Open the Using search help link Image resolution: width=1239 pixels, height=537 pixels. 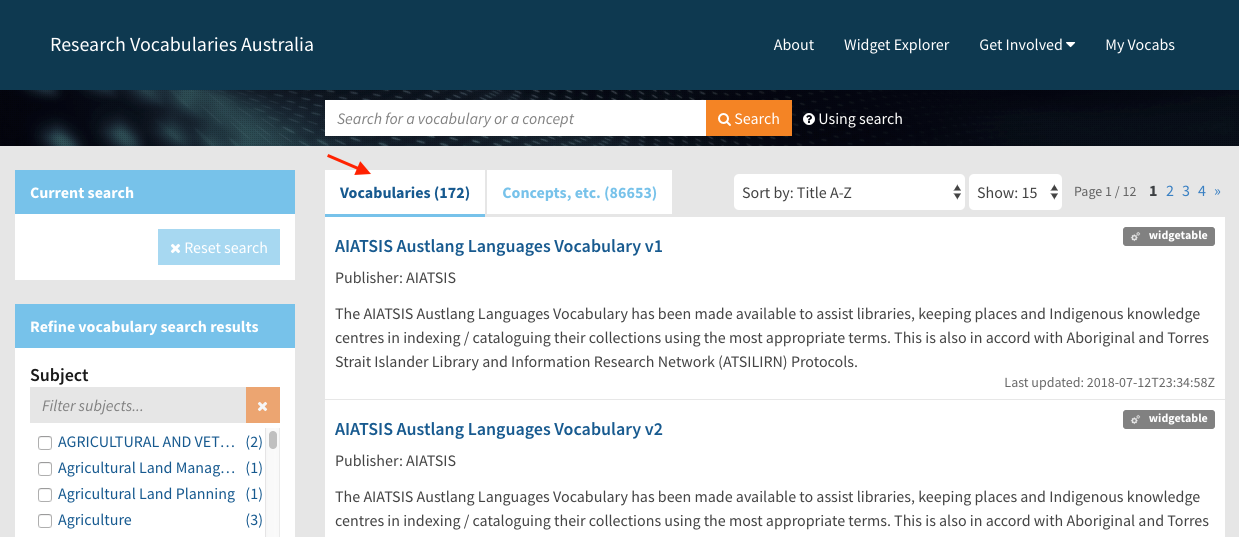852,119
